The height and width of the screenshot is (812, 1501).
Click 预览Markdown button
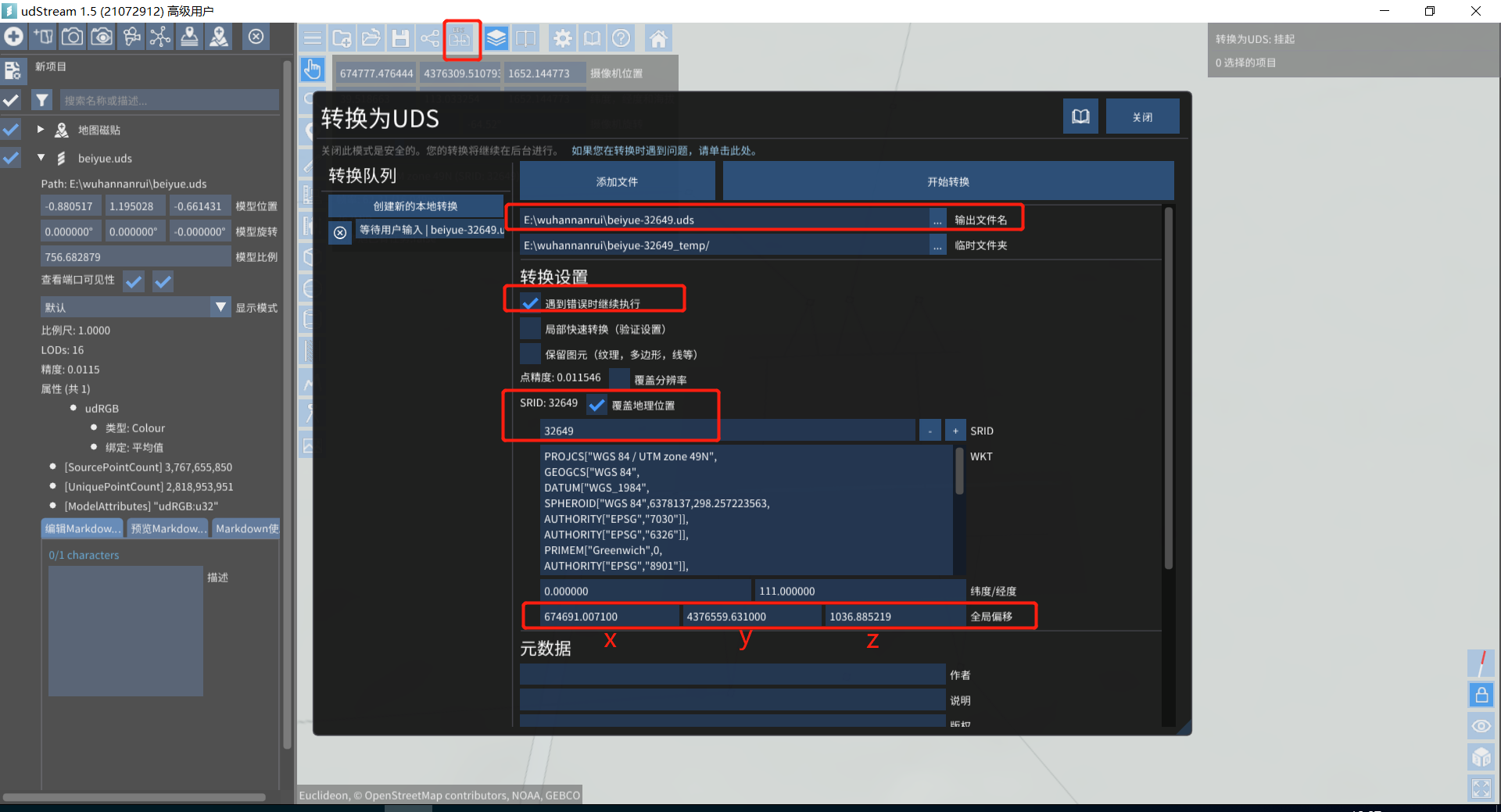[x=168, y=528]
